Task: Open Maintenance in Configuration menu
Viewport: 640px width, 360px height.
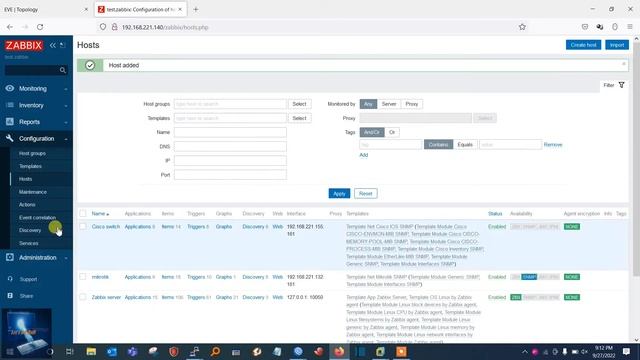Action: [33, 192]
